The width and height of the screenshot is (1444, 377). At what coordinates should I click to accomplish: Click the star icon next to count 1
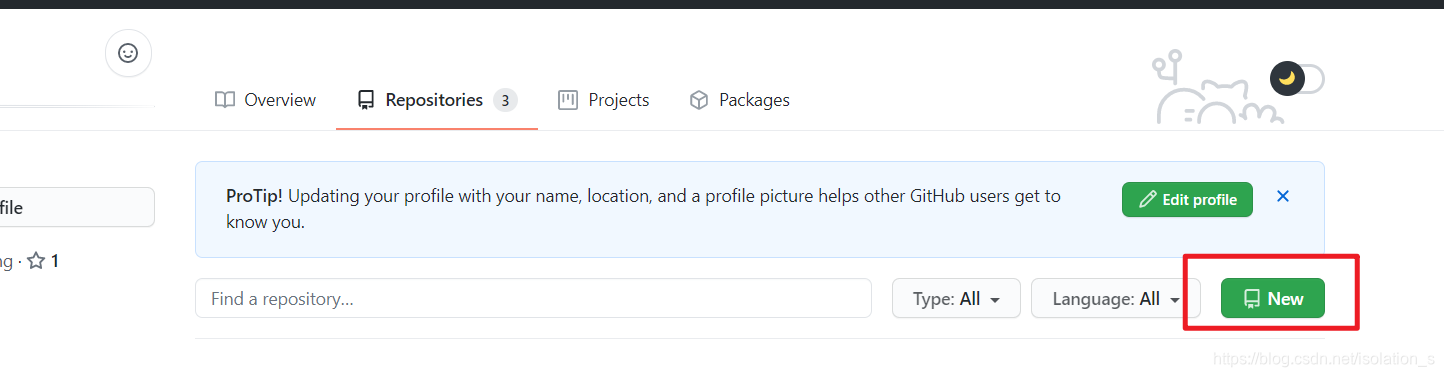pos(36,261)
